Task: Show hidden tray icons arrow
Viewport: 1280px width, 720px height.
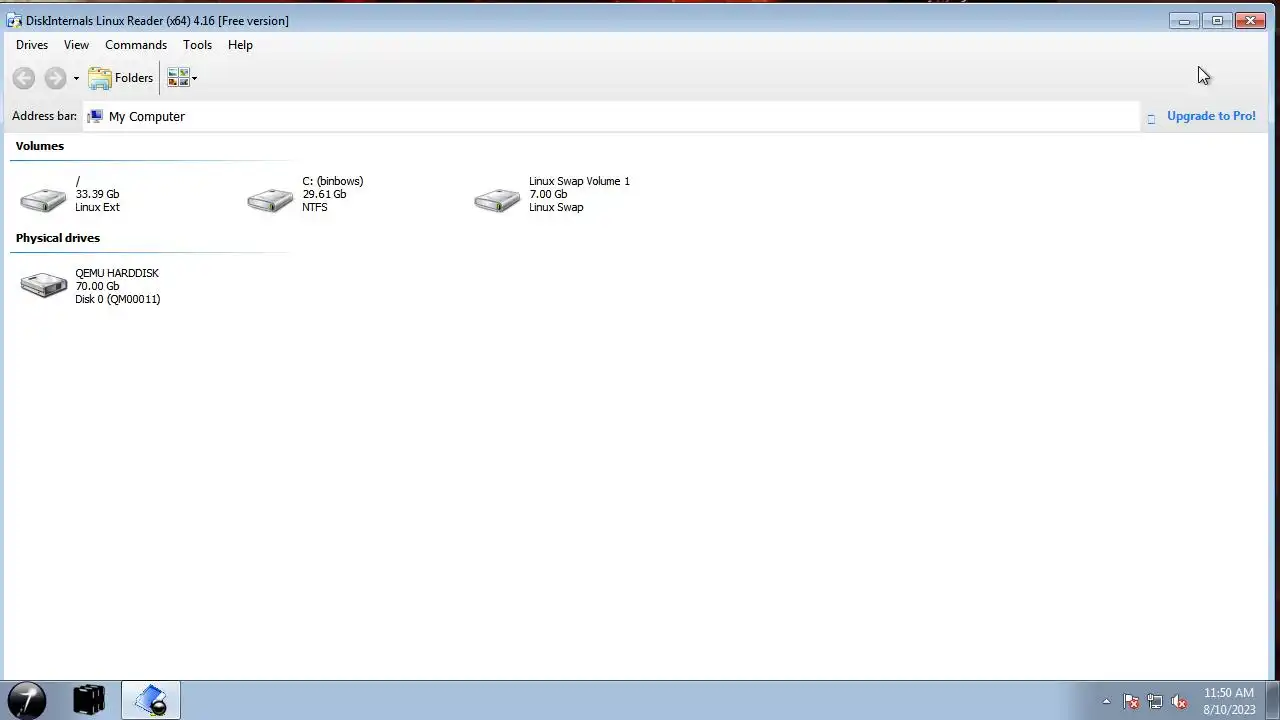Action: click(1106, 702)
